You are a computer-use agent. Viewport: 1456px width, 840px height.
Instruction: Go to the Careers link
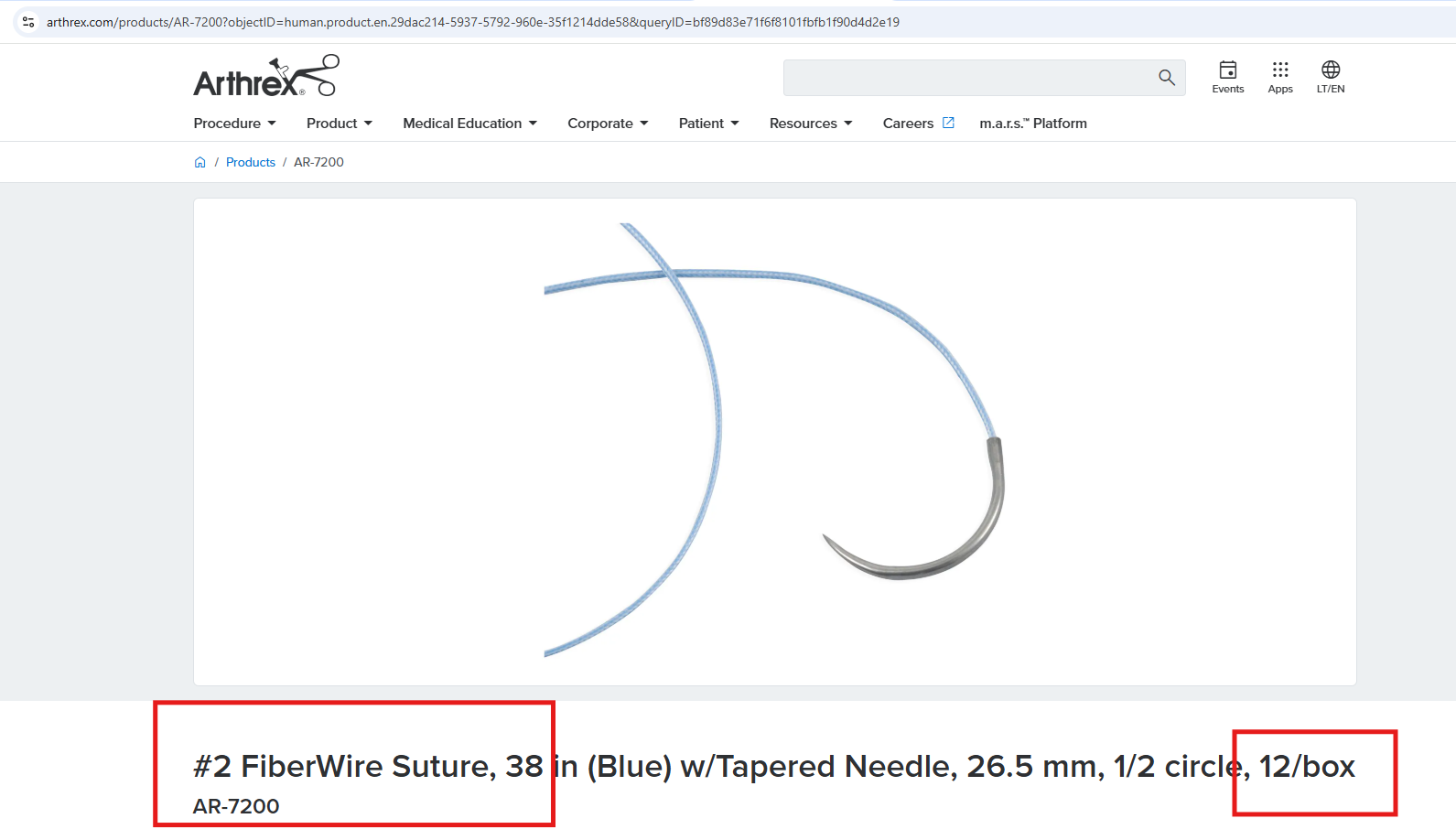click(x=908, y=124)
